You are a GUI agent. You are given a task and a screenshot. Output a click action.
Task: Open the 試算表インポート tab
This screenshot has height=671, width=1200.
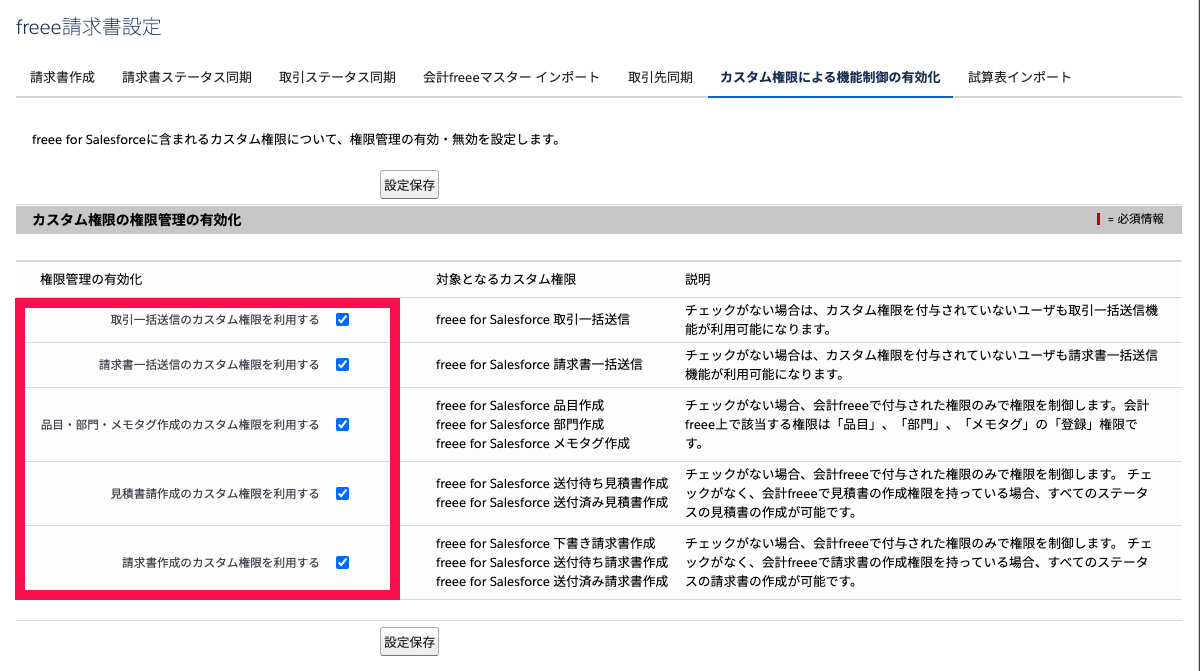(x=1019, y=75)
